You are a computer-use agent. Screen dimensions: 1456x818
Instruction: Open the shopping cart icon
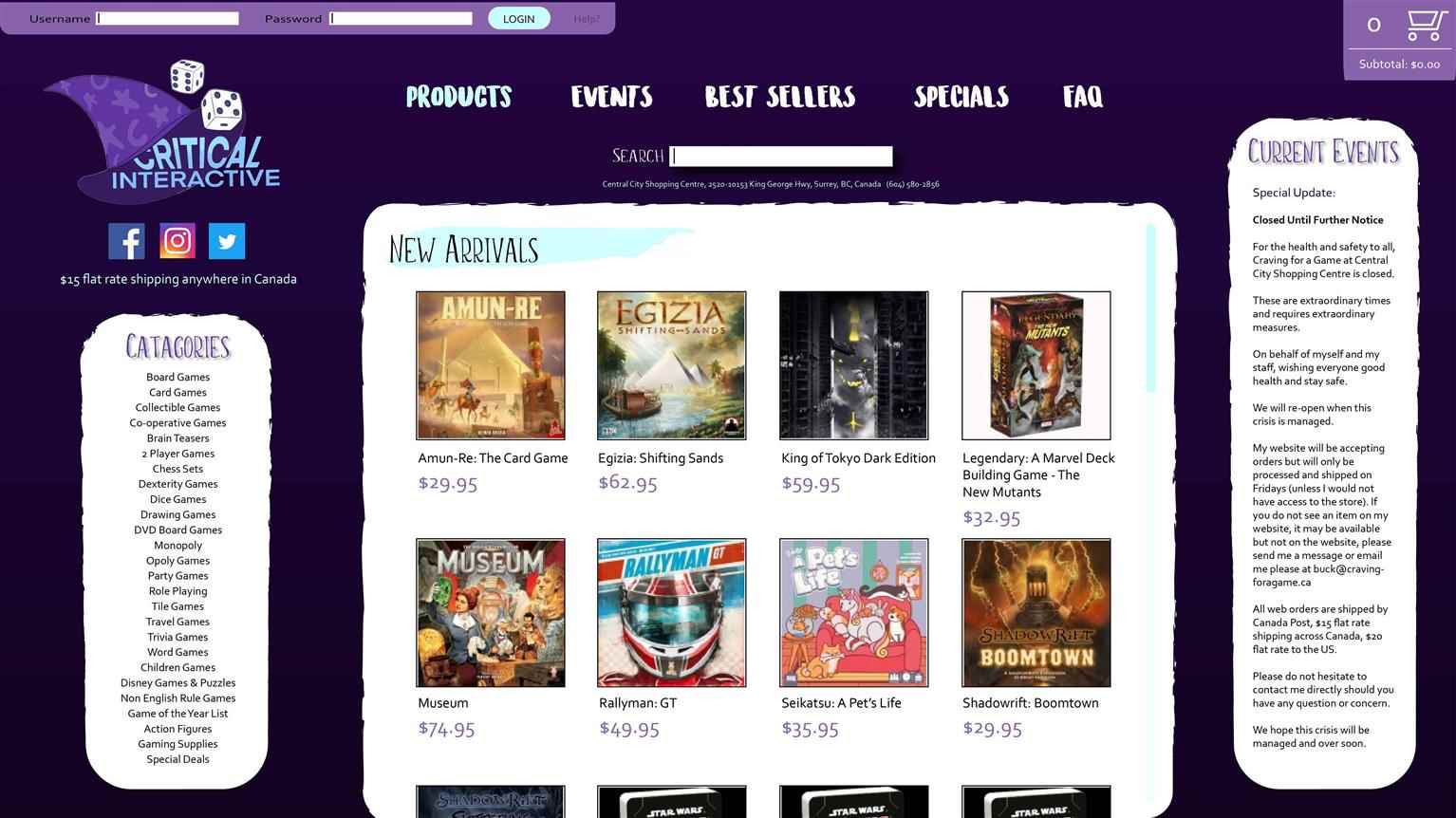(1426, 25)
